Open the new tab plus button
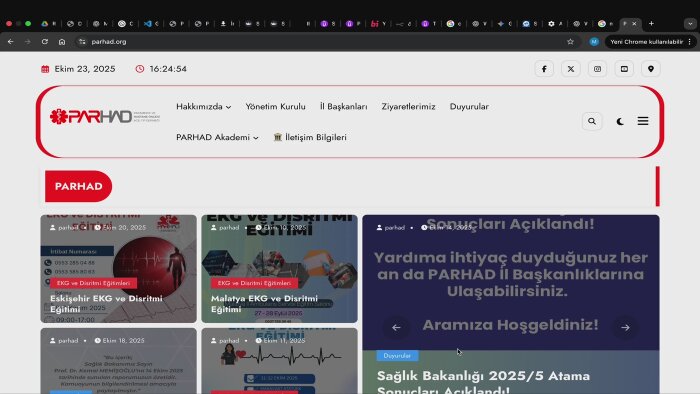This screenshot has width=700, height=394. [651, 24]
